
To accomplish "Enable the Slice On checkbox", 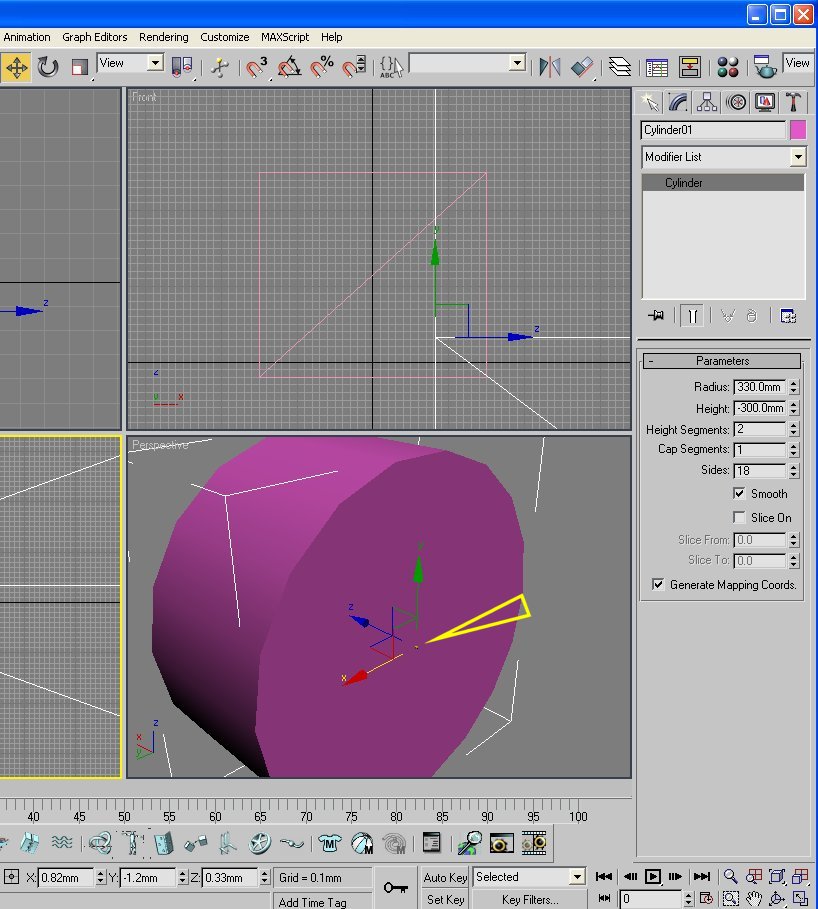I will click(739, 517).
